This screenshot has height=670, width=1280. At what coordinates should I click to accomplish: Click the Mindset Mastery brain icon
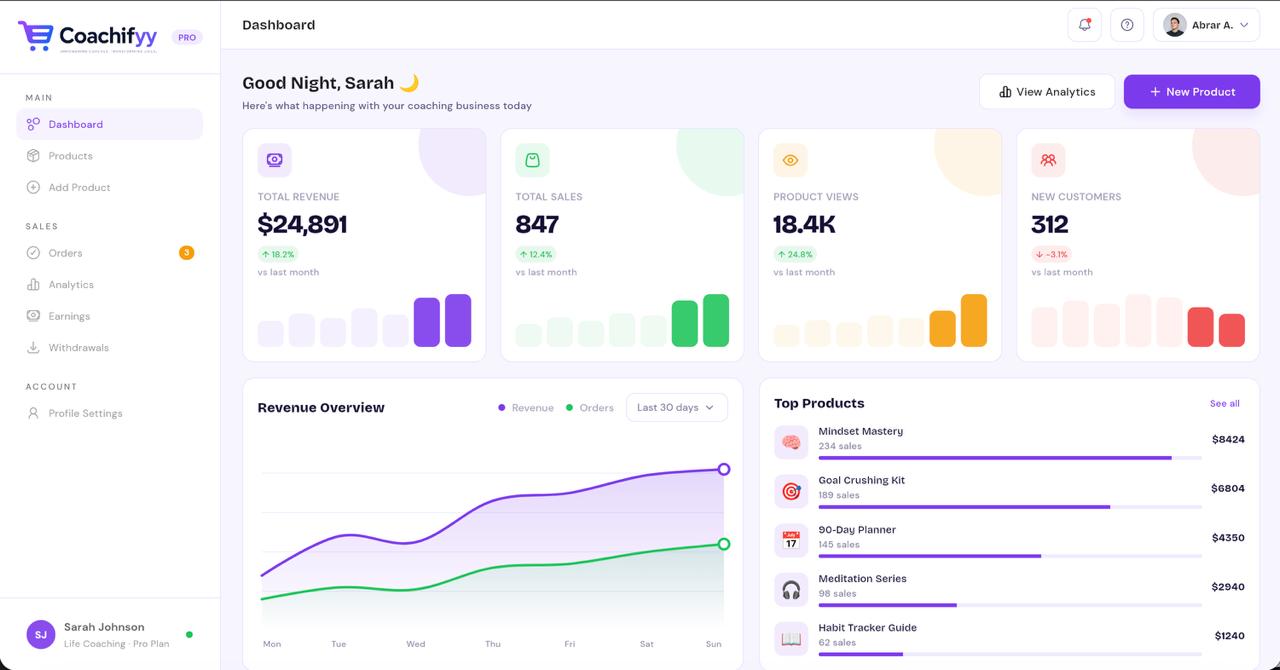(791, 442)
